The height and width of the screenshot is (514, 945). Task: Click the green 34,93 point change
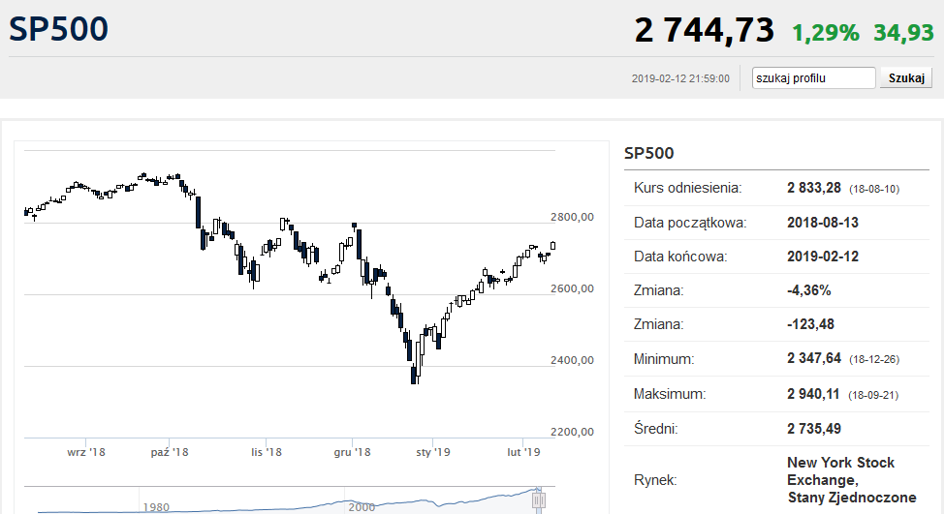(x=903, y=32)
